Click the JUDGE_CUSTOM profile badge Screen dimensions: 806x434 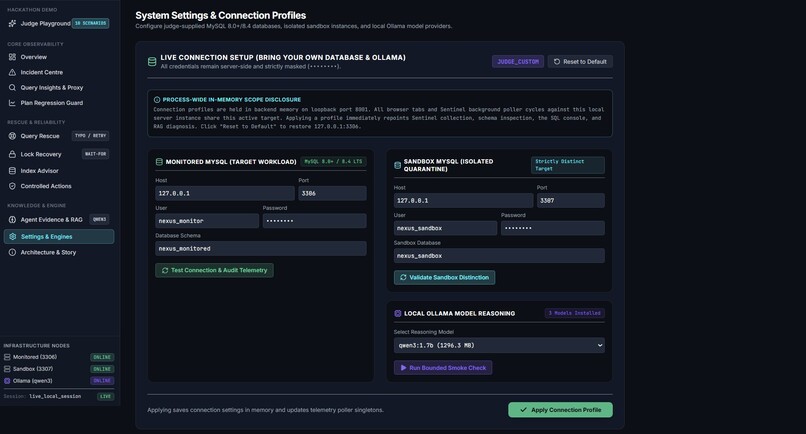coord(518,62)
